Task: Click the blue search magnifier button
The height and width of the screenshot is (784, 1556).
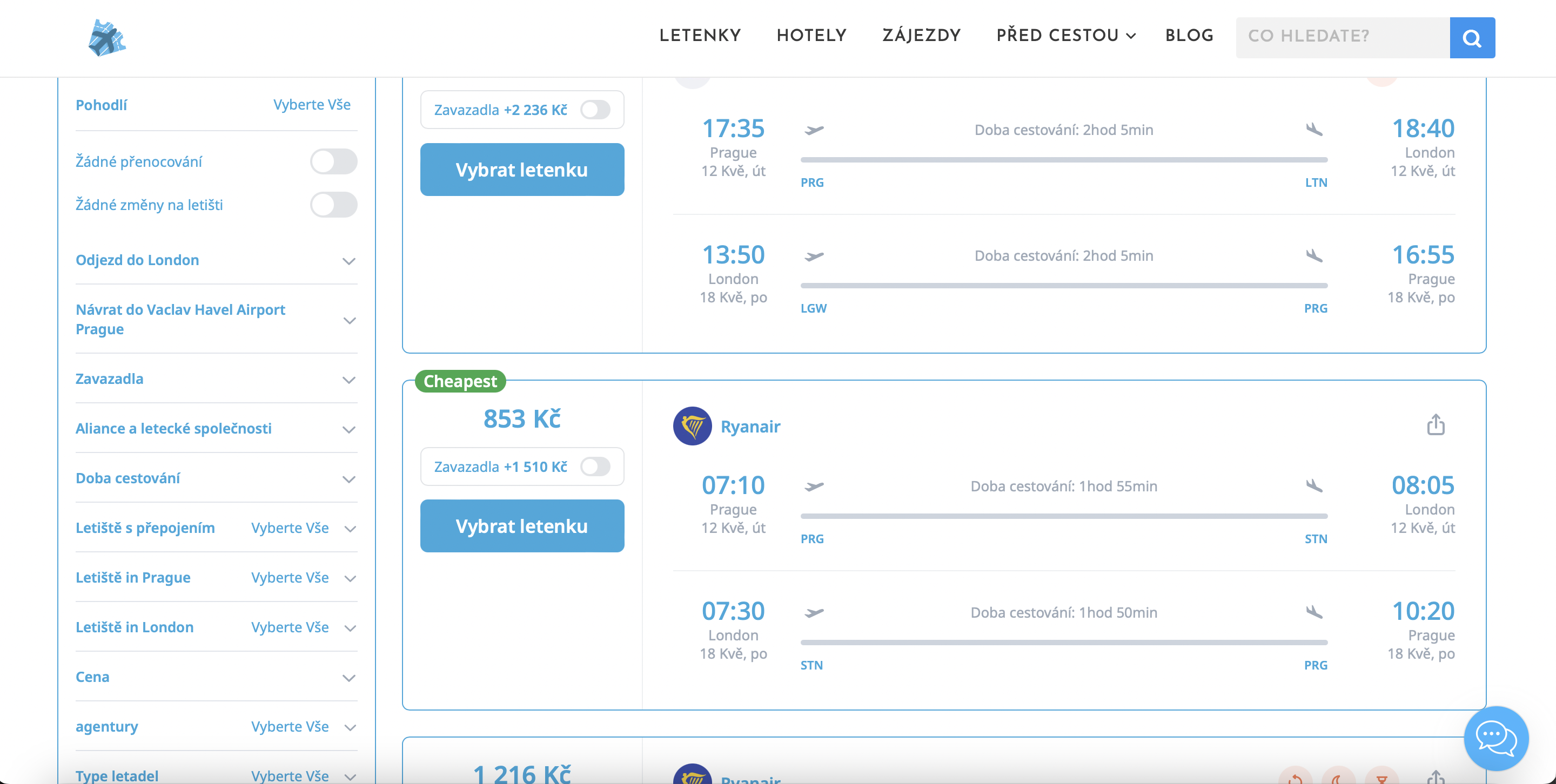Action: [x=1472, y=37]
